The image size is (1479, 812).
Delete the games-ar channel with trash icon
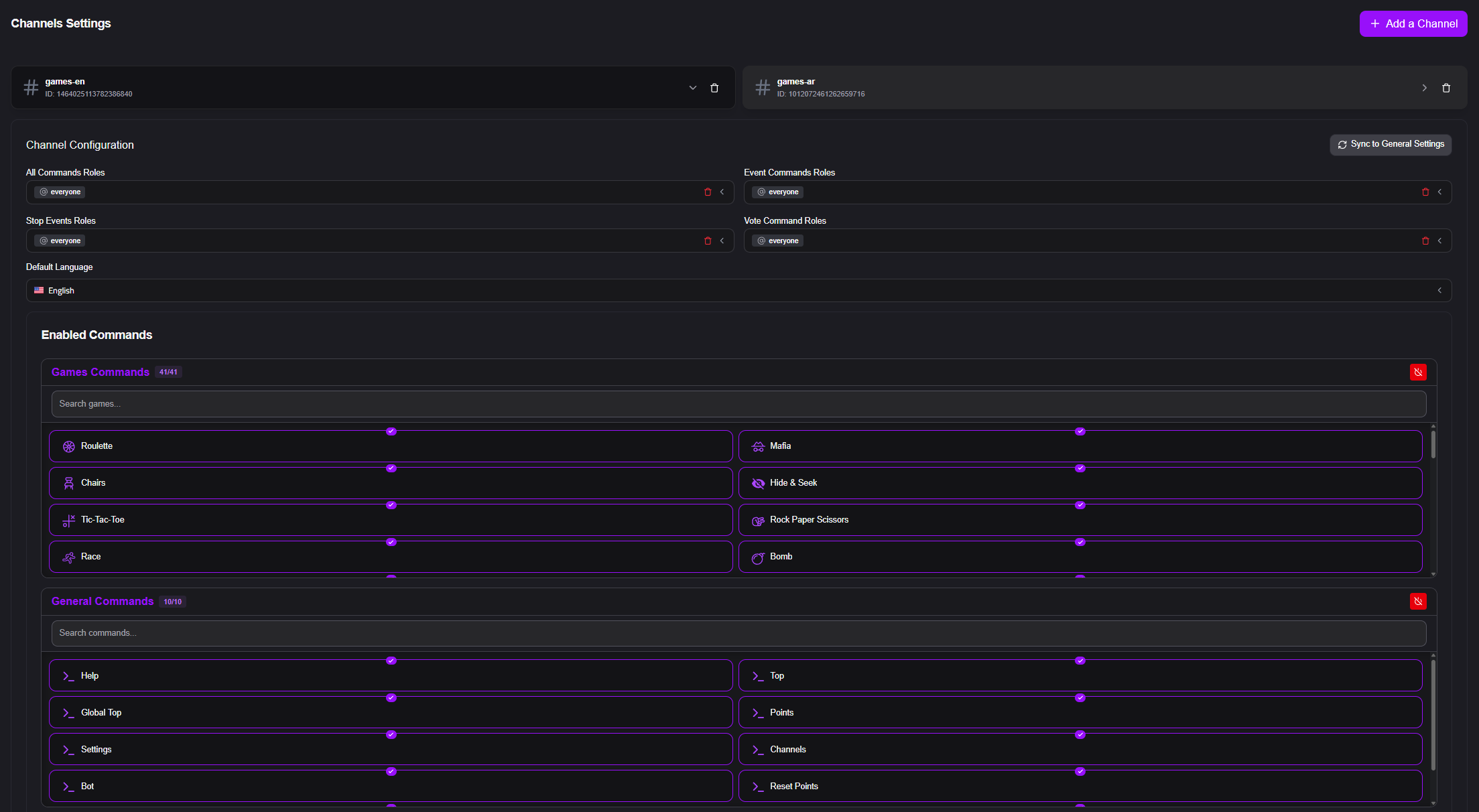[x=1446, y=88]
